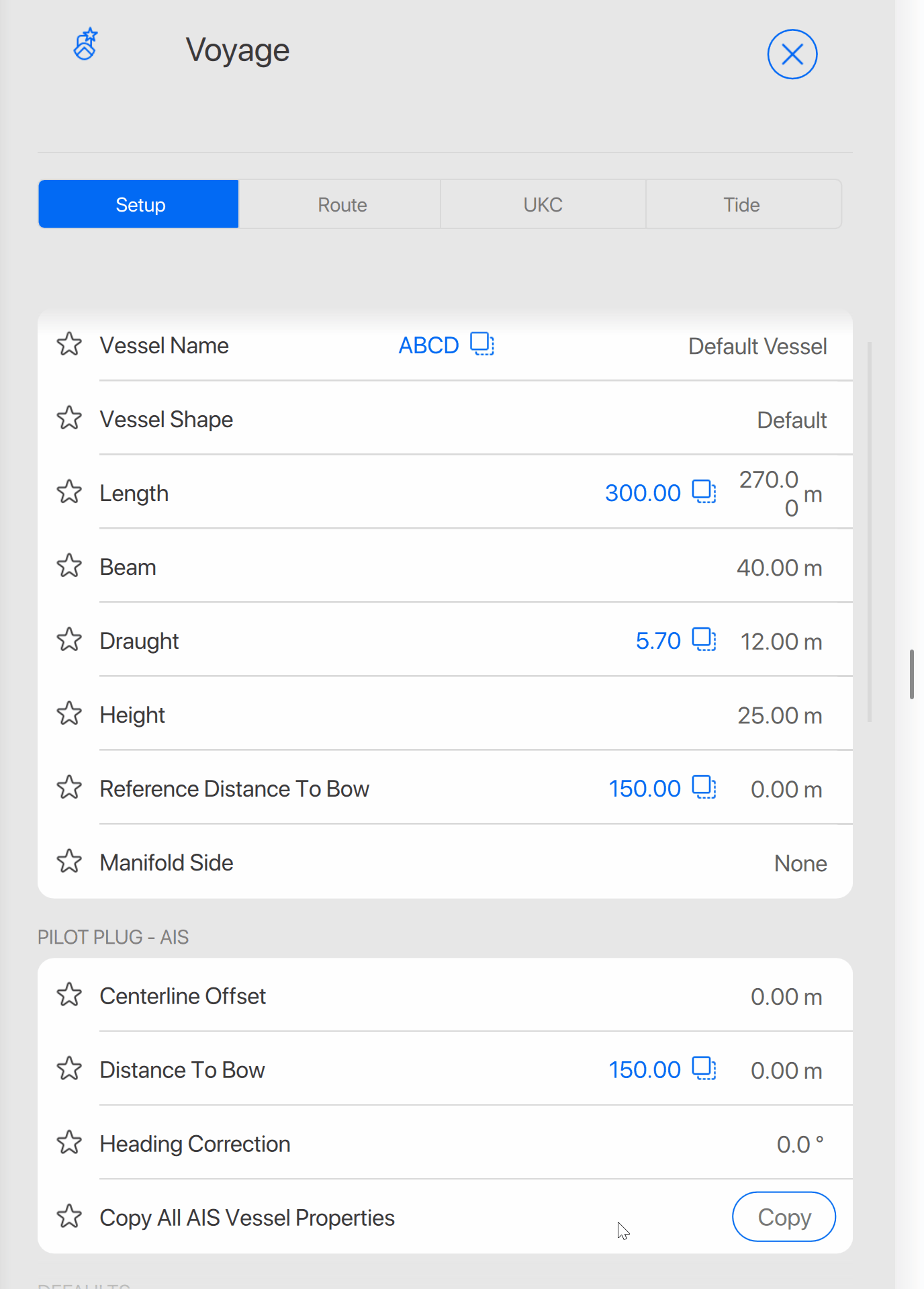Click the favorites pilot icon beside Voyage
Viewport: 924px width, 1289px height.
85,45
